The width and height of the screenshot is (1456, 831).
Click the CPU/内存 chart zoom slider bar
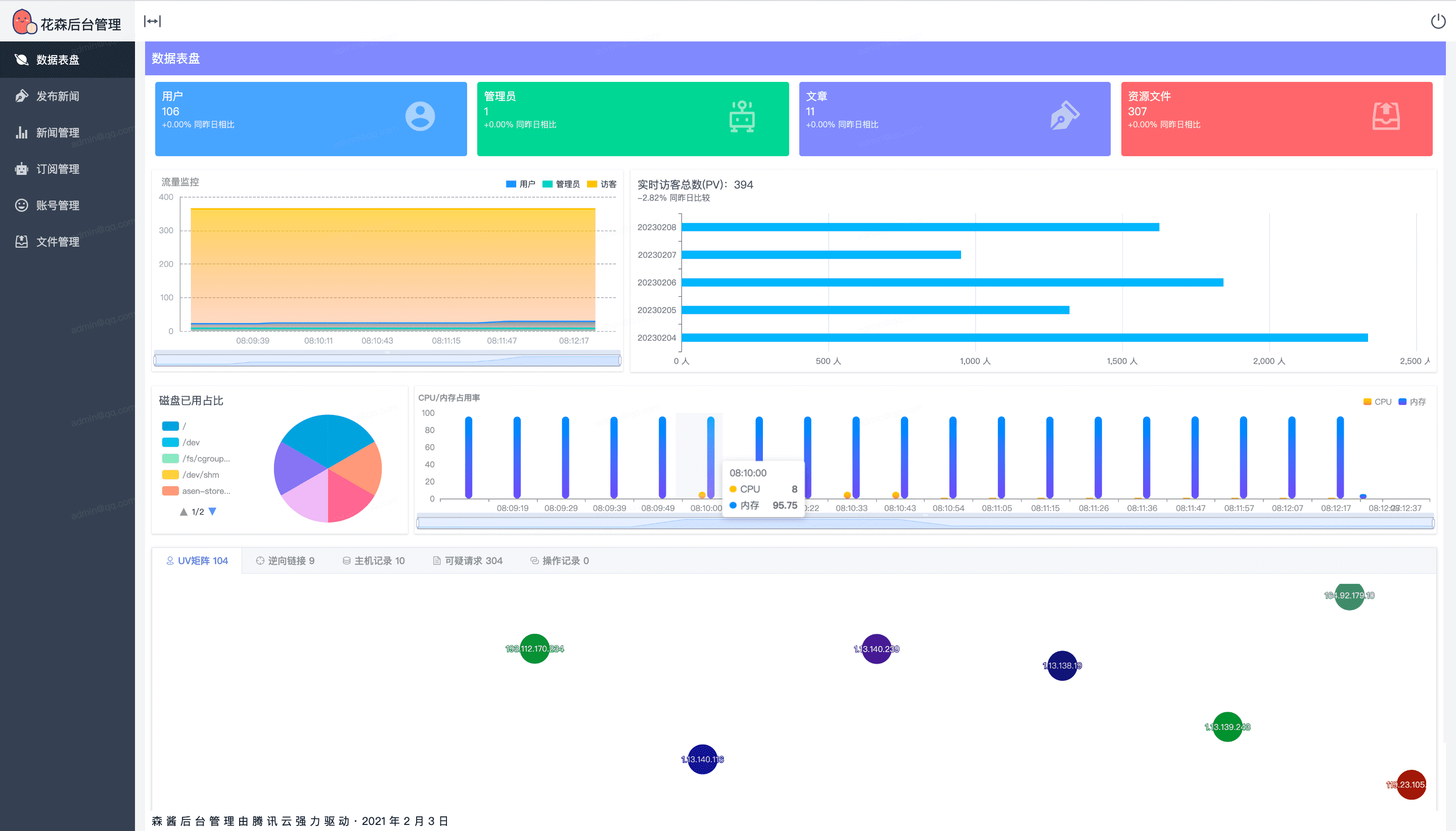pyautogui.click(x=925, y=523)
